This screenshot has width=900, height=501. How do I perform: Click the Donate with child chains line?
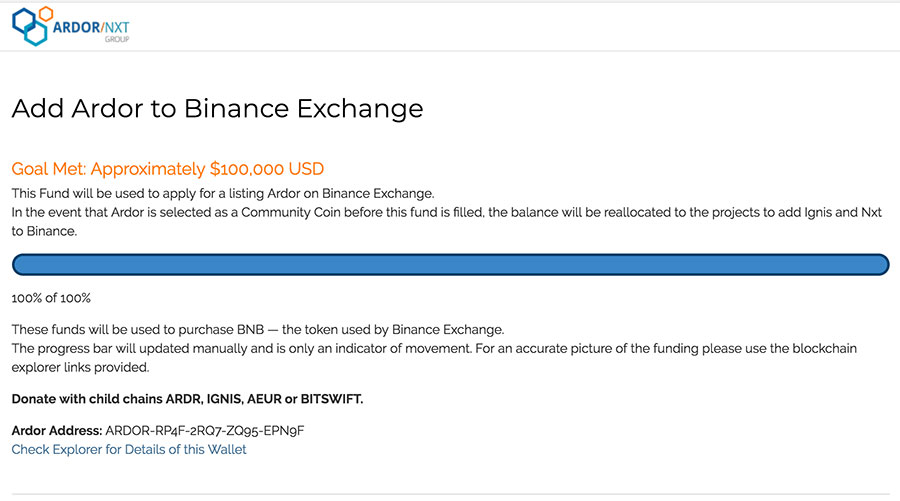187,399
